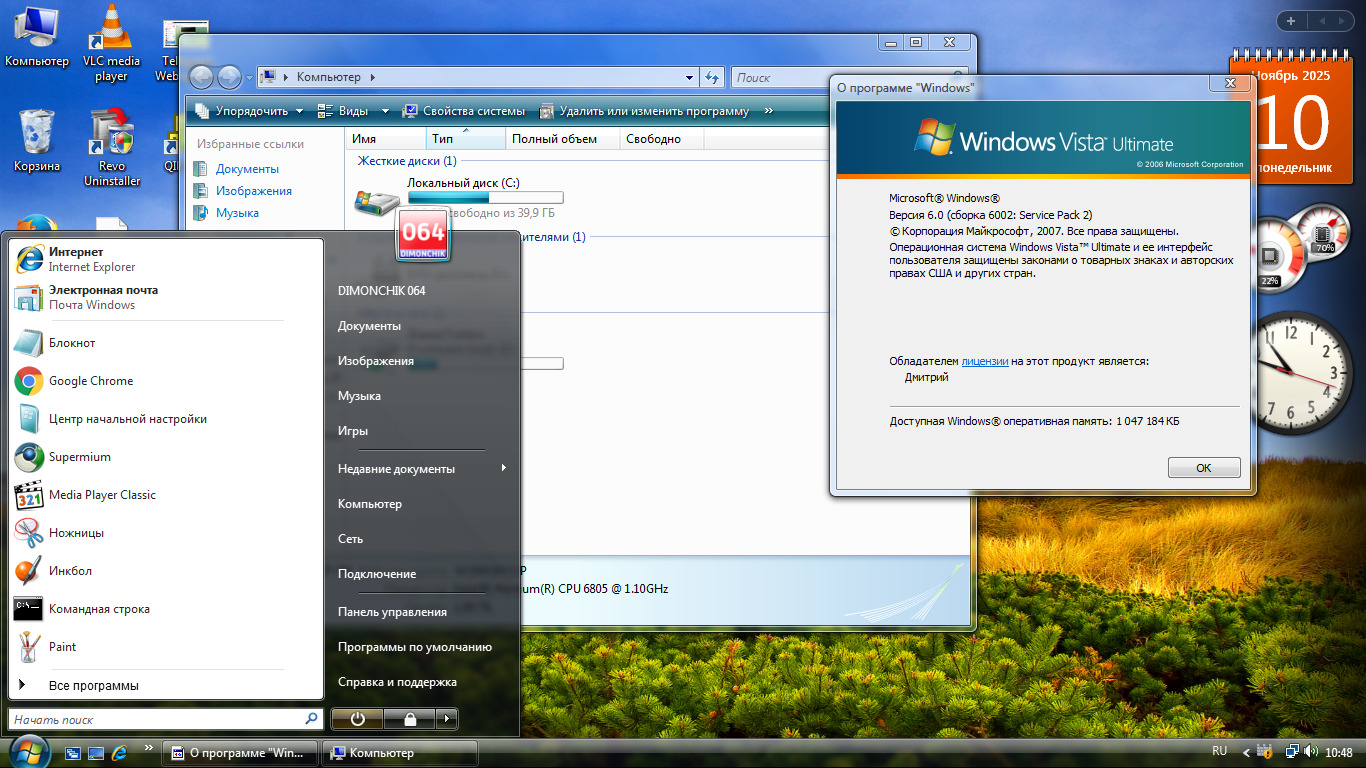
Task: Launch Supermium browser from Start menu
Action: pos(80,457)
